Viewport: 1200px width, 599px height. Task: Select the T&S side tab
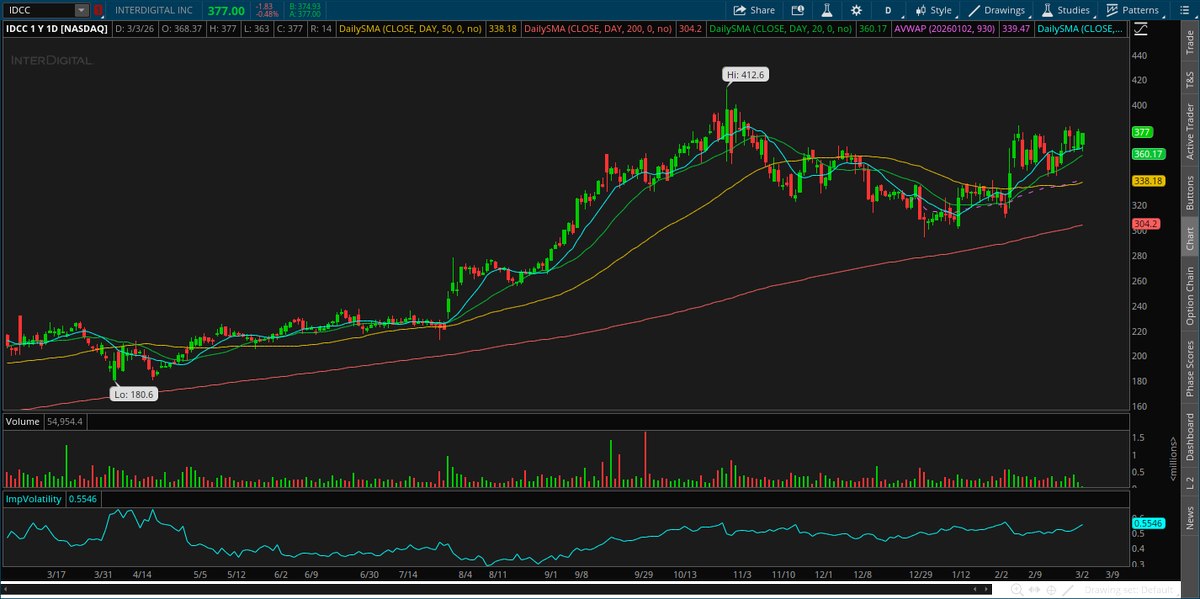pyautogui.click(x=1190, y=81)
